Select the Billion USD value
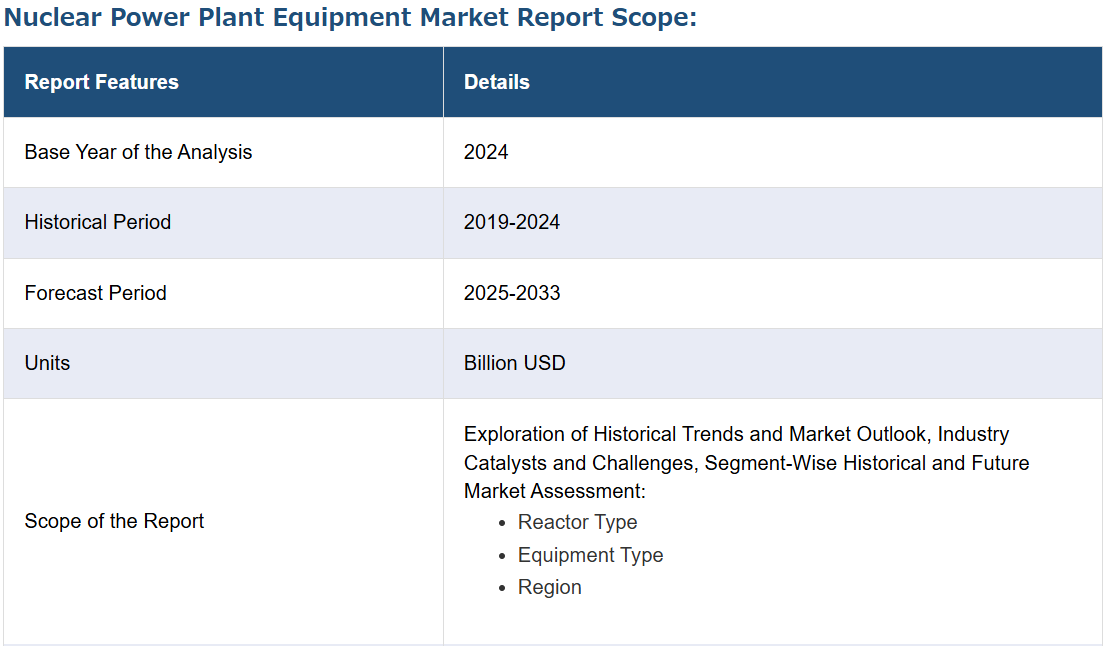This screenshot has width=1105, height=646. pyautogui.click(x=514, y=363)
